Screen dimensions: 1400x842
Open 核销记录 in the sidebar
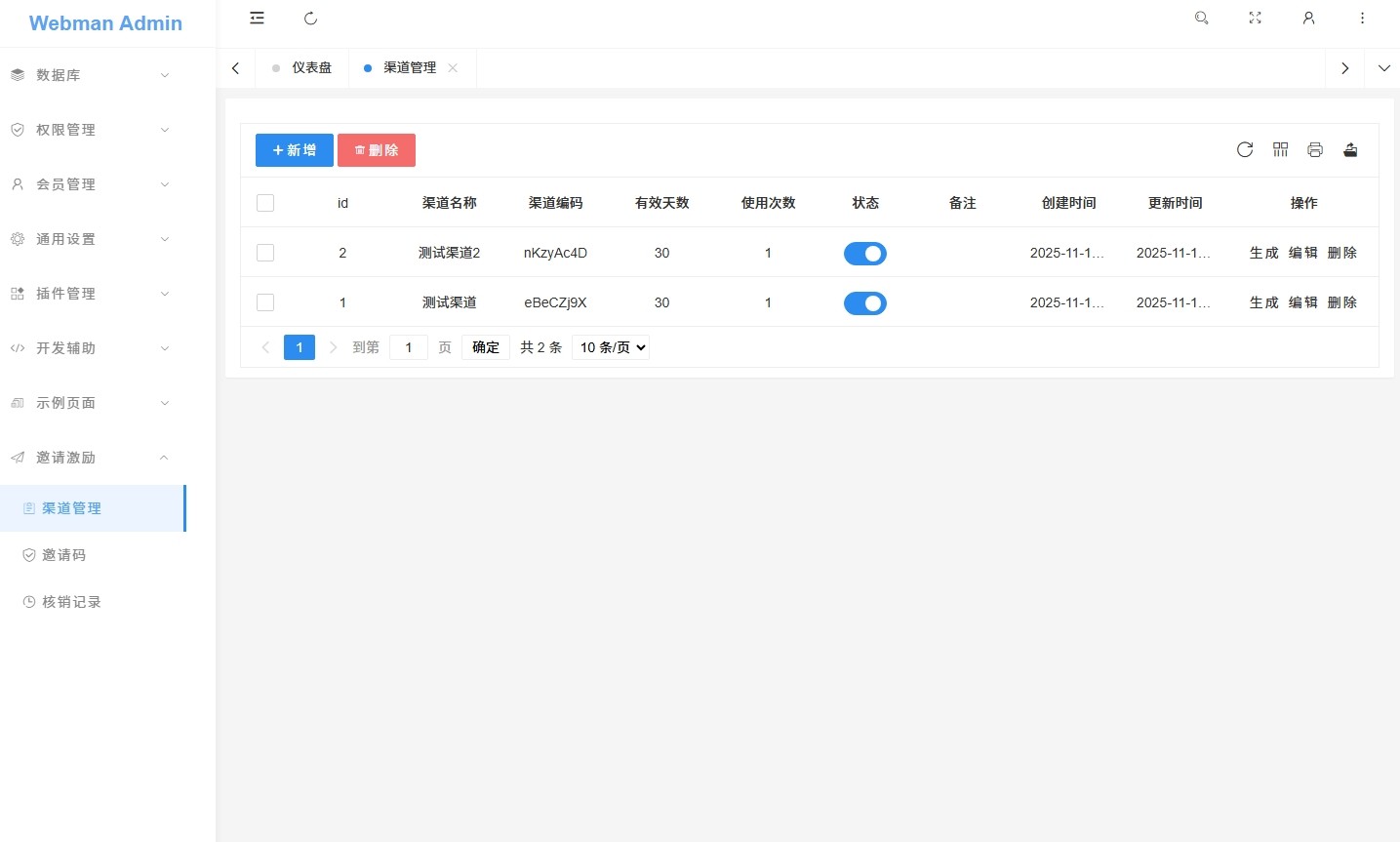point(71,602)
